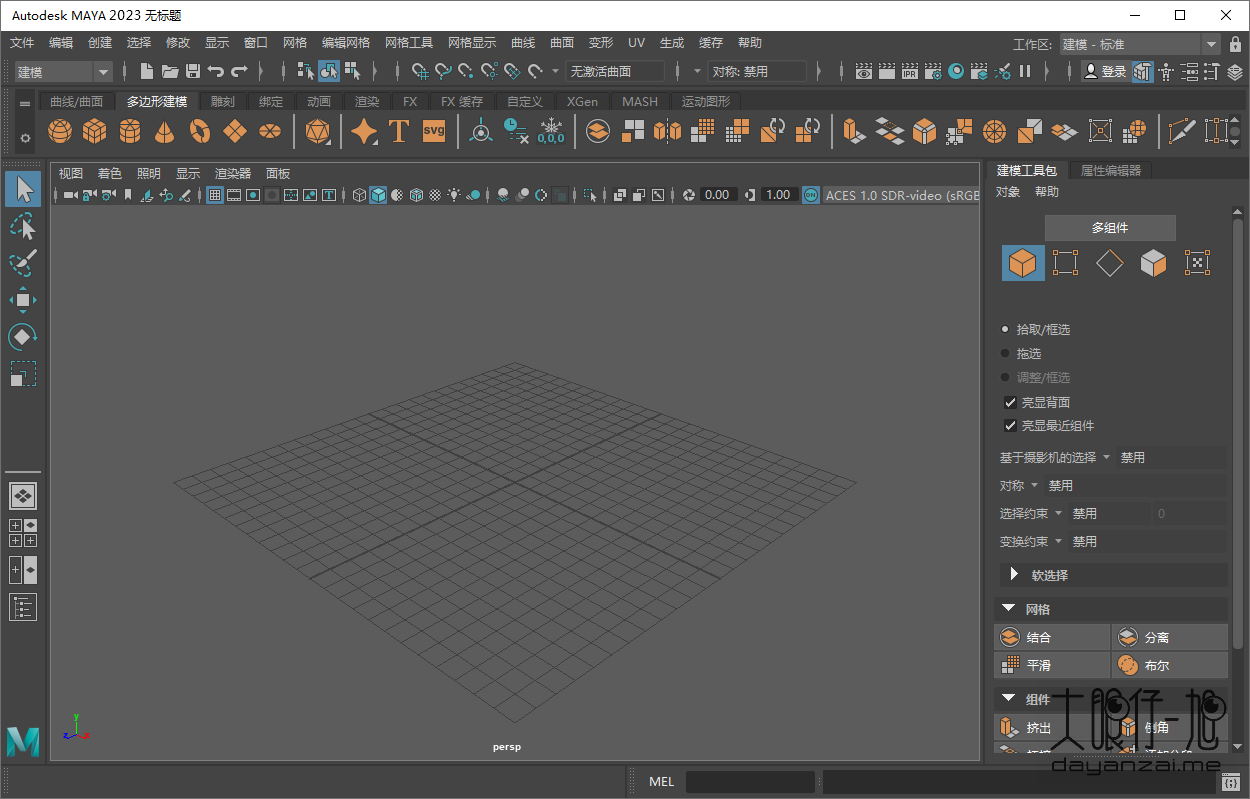Toggle the 亮显背面 checkbox
This screenshot has height=799, width=1250.
tap(1010, 402)
